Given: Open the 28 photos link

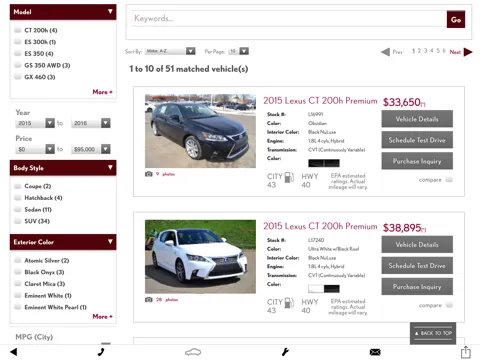Looking at the screenshot, I should 167,300.
